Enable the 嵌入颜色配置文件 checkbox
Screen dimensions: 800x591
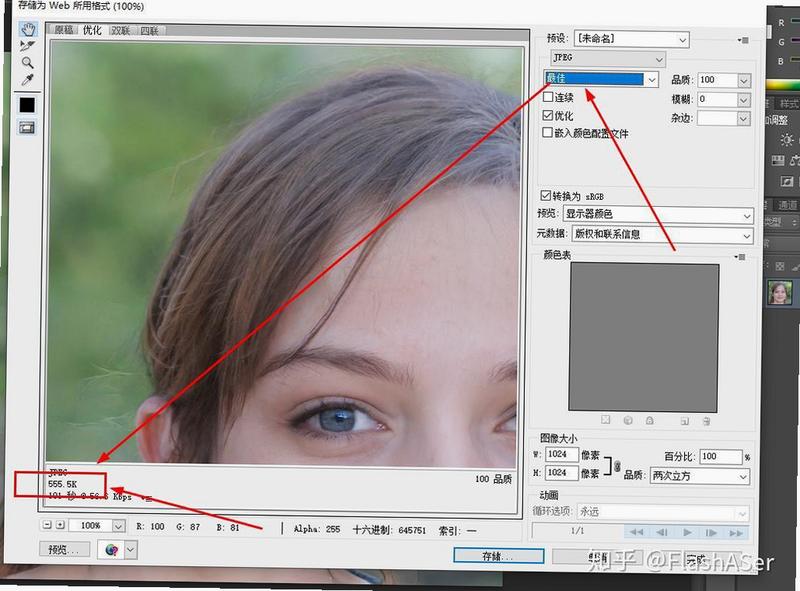(547, 133)
